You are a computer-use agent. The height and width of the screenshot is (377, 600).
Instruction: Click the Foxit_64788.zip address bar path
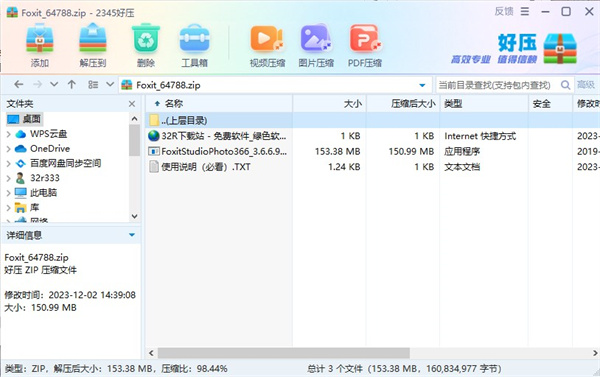168,85
